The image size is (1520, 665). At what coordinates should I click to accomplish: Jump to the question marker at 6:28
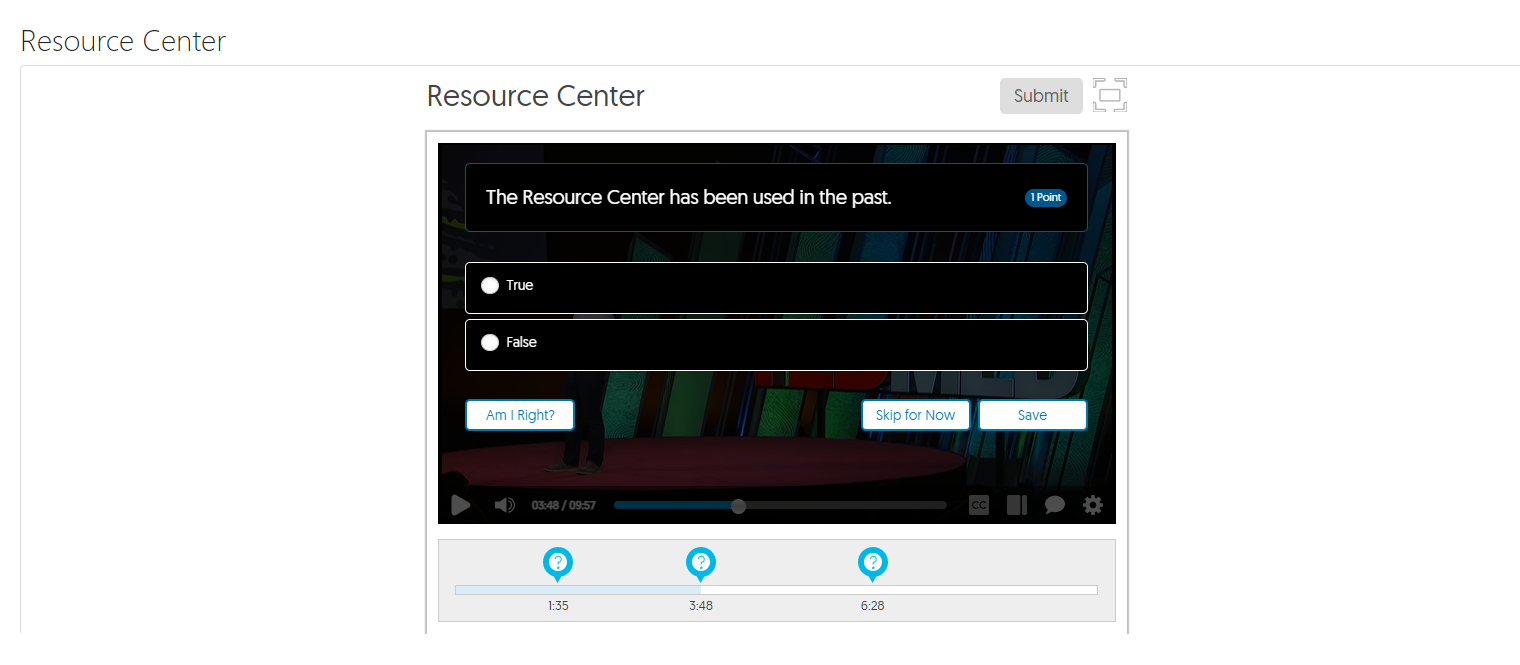point(873,563)
